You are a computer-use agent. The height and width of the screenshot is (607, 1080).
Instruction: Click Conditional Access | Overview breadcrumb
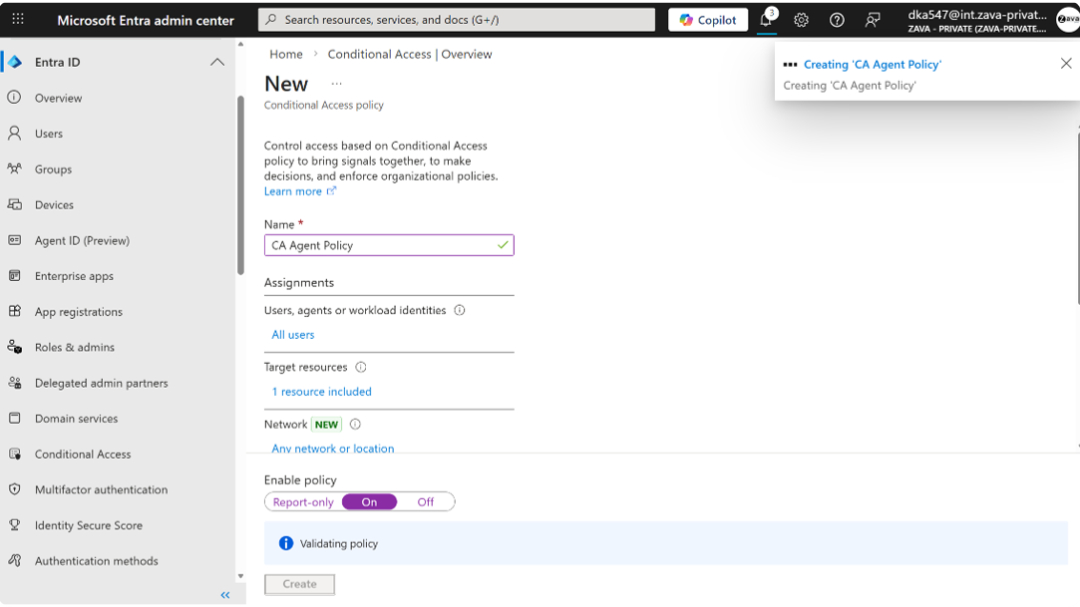pos(410,54)
